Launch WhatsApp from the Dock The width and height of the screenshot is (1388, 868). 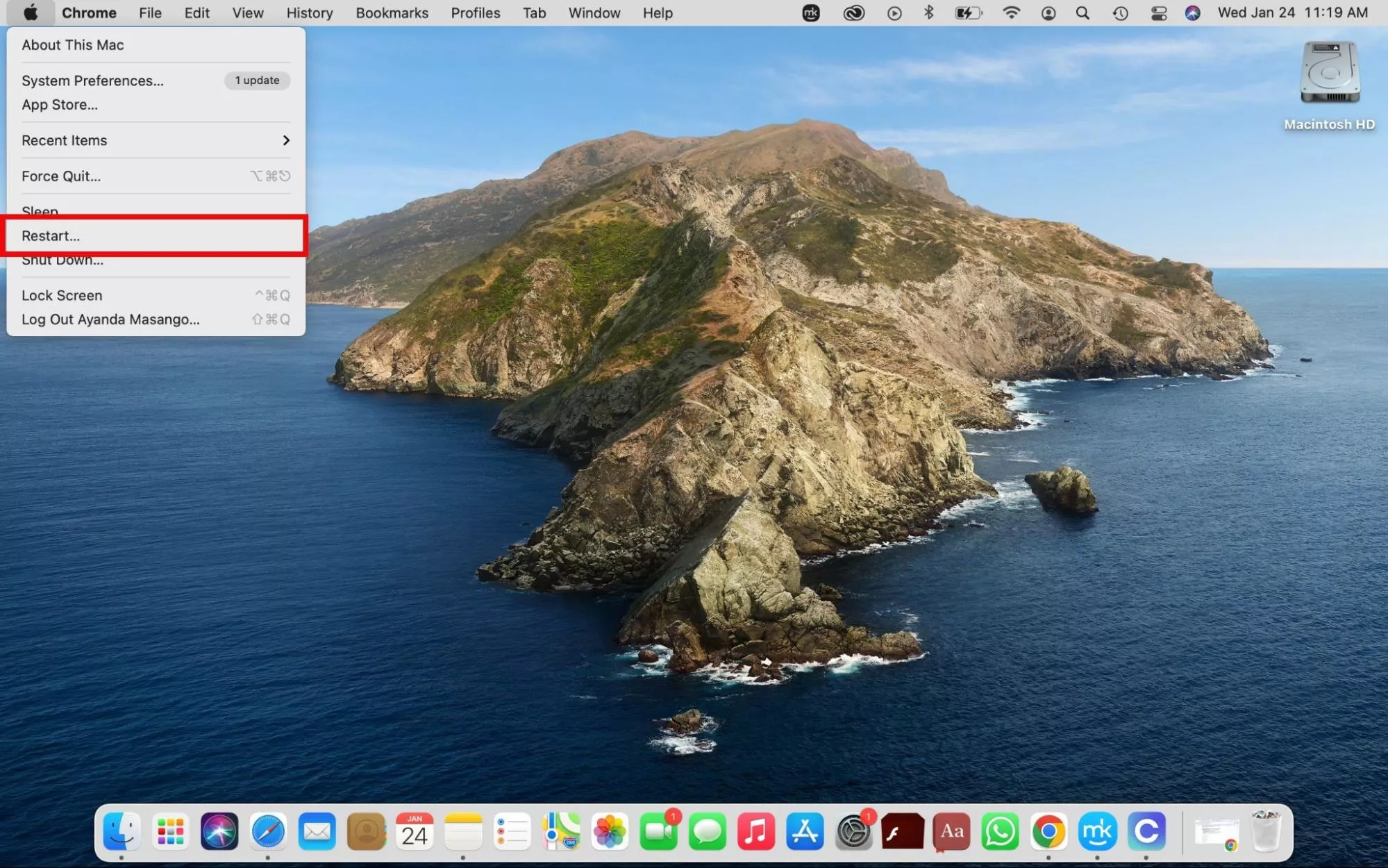(999, 832)
